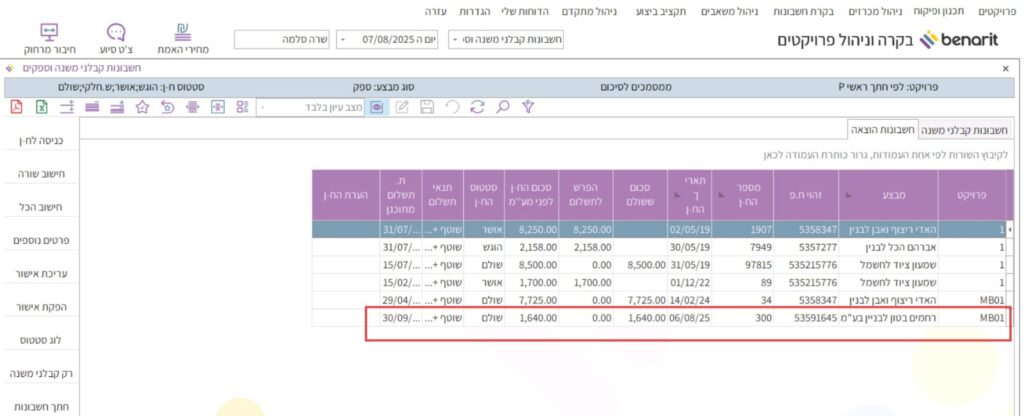Click the save diskette icon
This screenshot has height=416, width=1024.
click(x=427, y=106)
